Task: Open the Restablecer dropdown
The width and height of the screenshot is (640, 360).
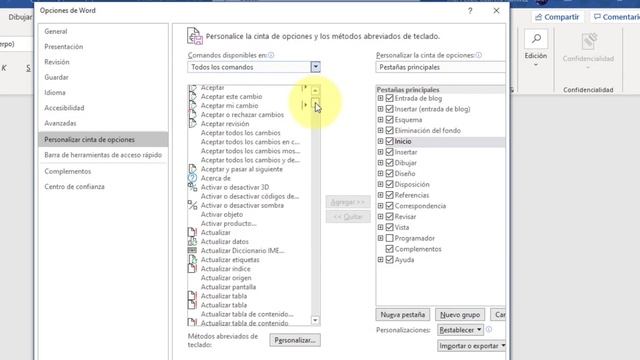Action: click(x=460, y=329)
